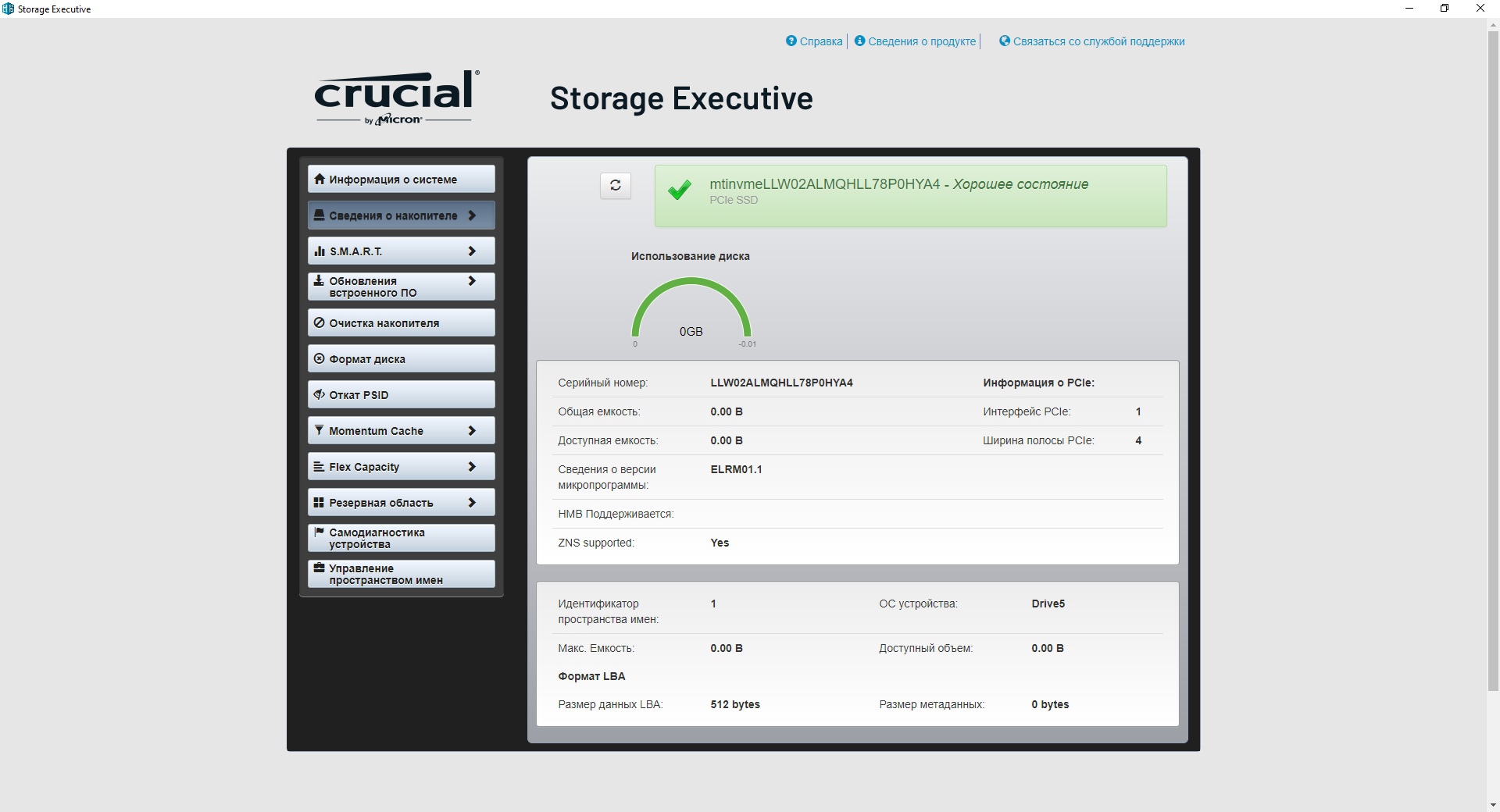Viewport: 1500px width, 812px height.
Task: Click the PSID revert icon on Откат PSID
Action: tap(319, 394)
